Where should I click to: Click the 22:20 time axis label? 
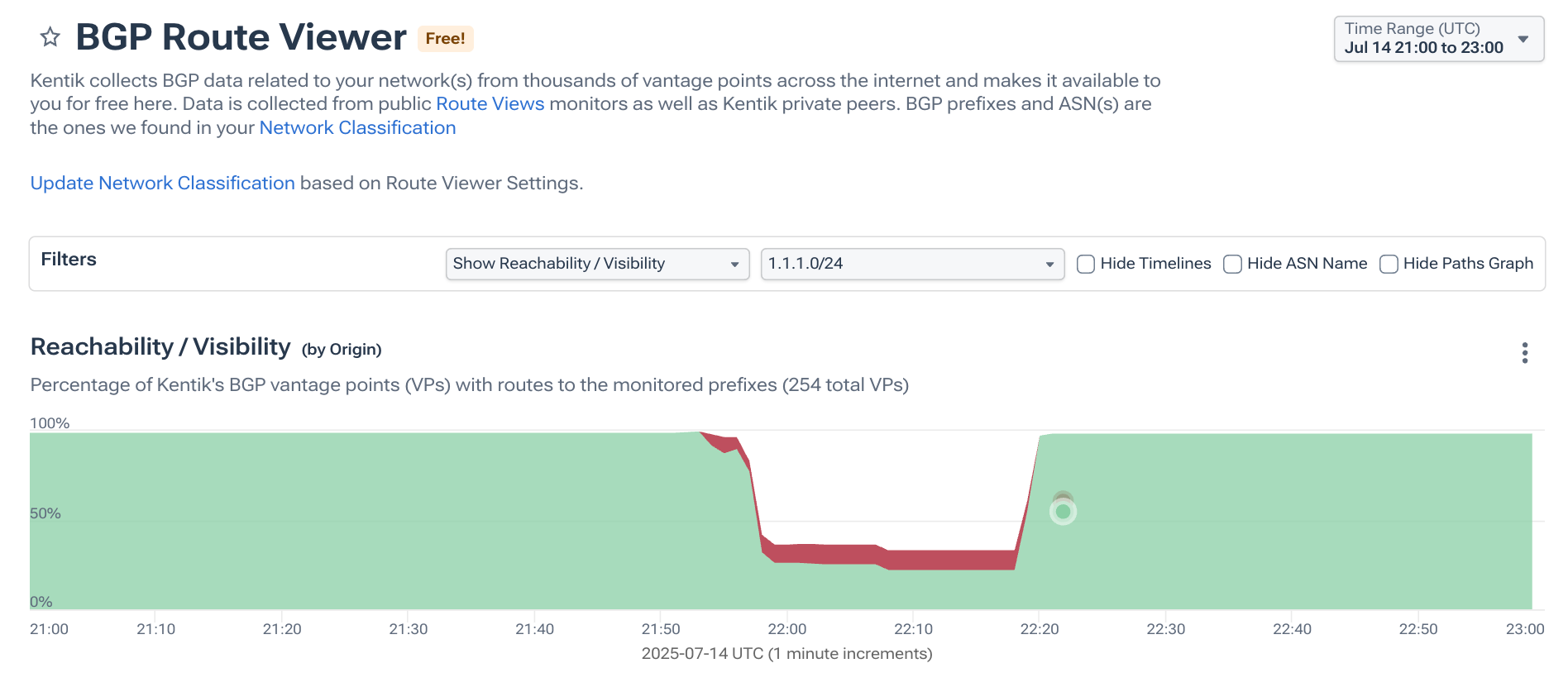tap(1040, 629)
